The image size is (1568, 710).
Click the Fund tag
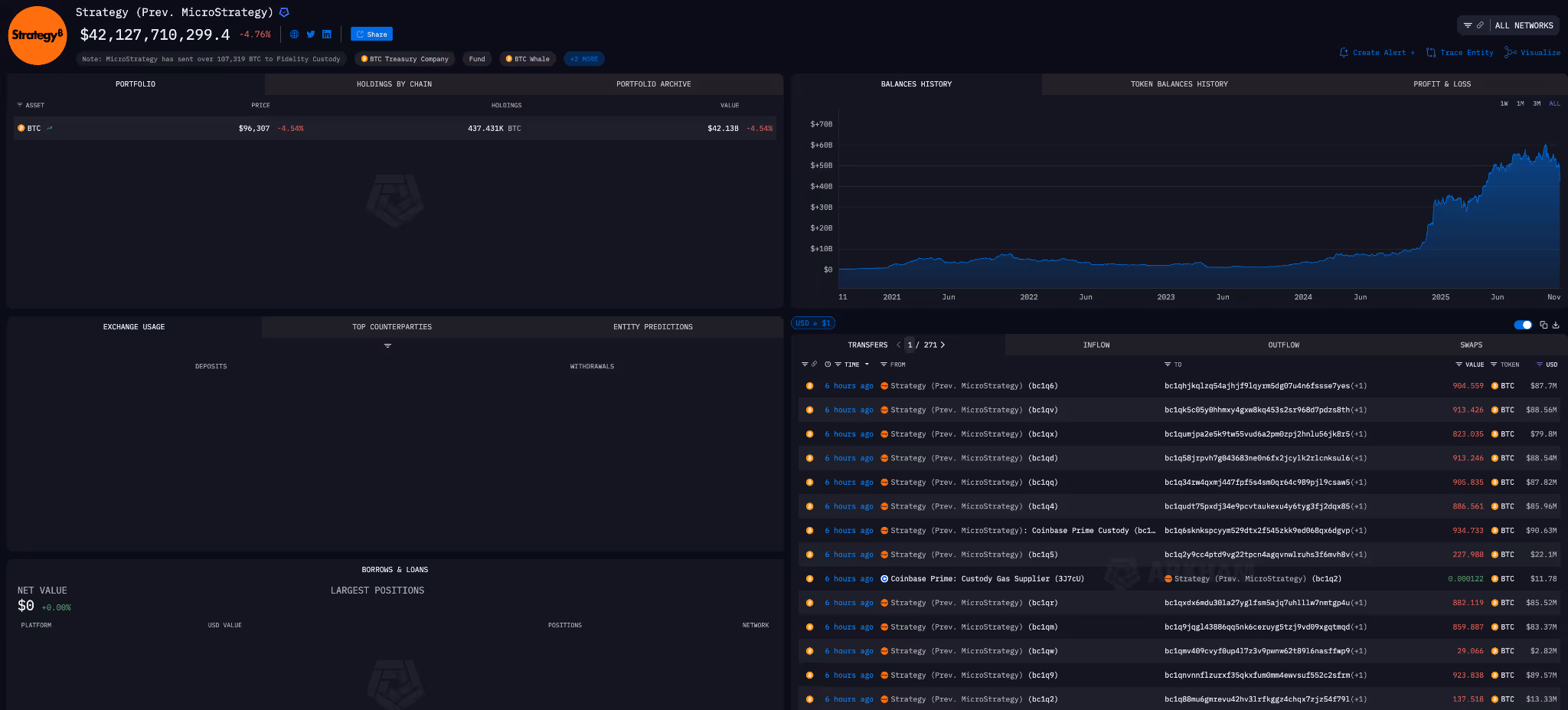coord(477,59)
